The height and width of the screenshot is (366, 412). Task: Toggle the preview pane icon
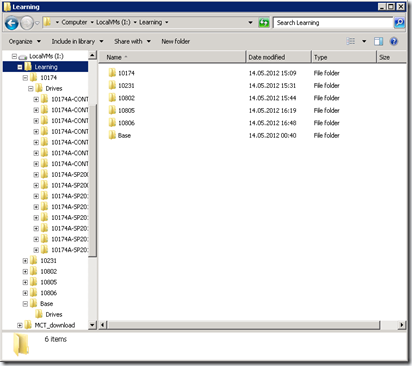(x=378, y=41)
